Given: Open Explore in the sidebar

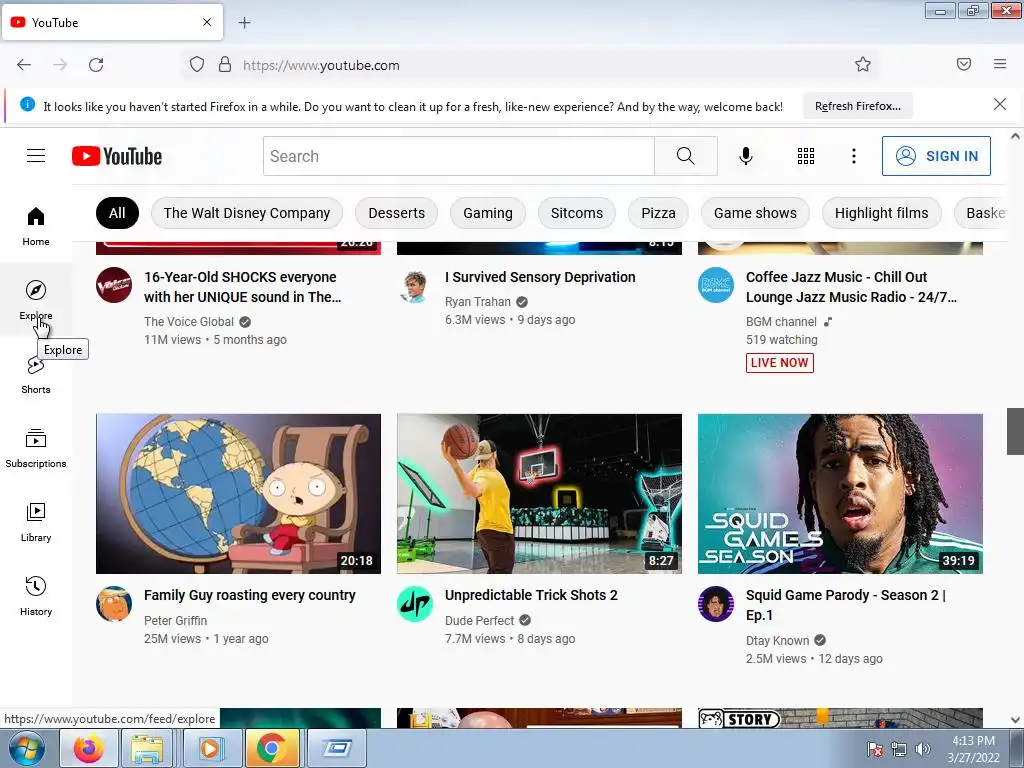Looking at the screenshot, I should point(36,300).
